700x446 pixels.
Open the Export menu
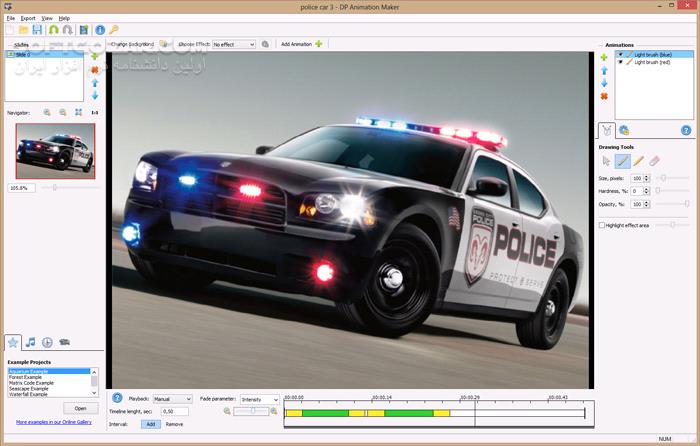point(28,18)
